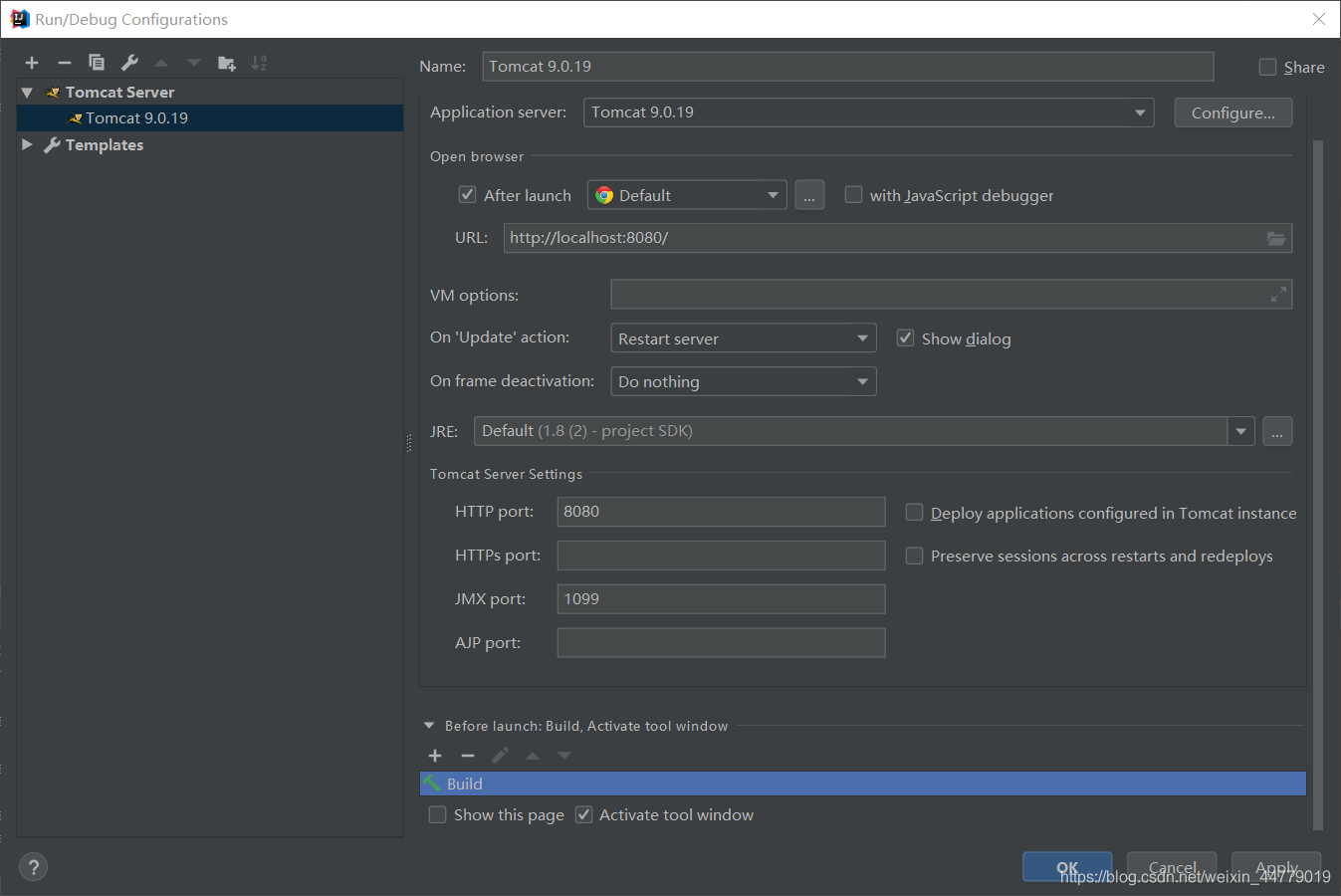Select Templates item in tree
This screenshot has height=896, width=1341.
tap(104, 145)
